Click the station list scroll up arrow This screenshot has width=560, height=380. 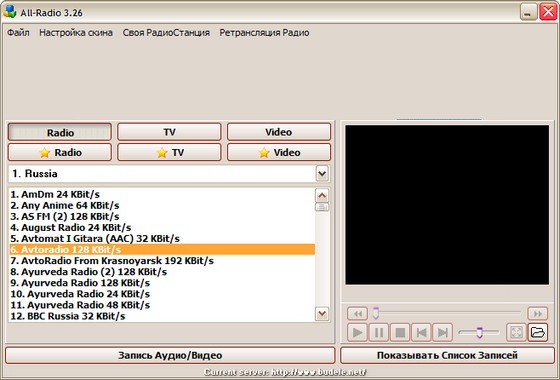coord(322,195)
